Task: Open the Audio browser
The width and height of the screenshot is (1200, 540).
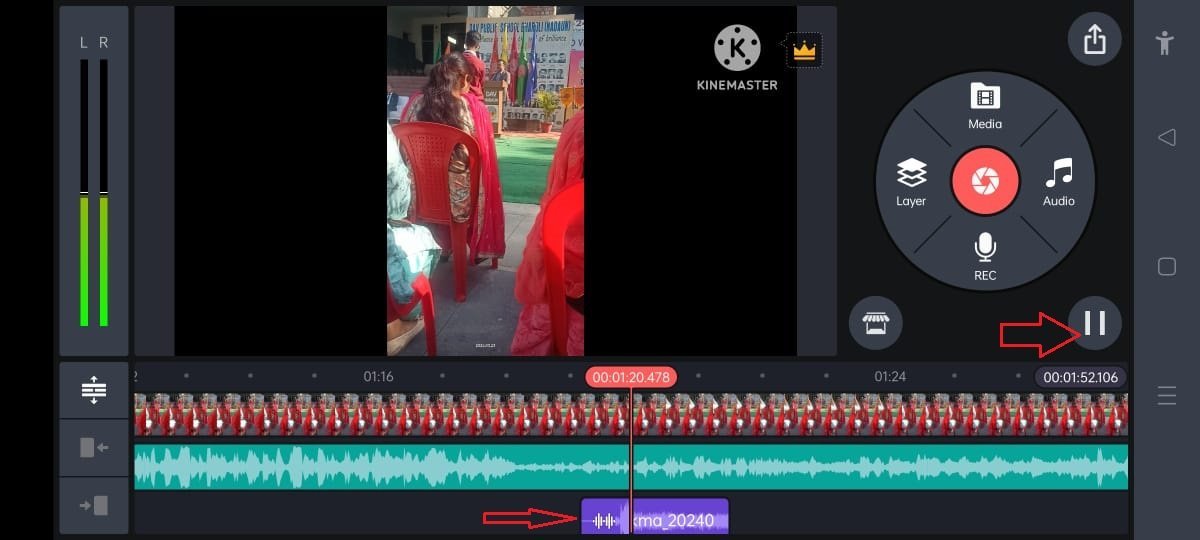Action: coord(1058,183)
